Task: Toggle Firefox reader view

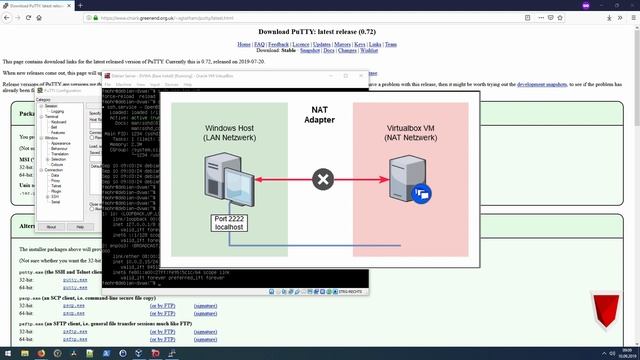Action: [x=527, y=18]
